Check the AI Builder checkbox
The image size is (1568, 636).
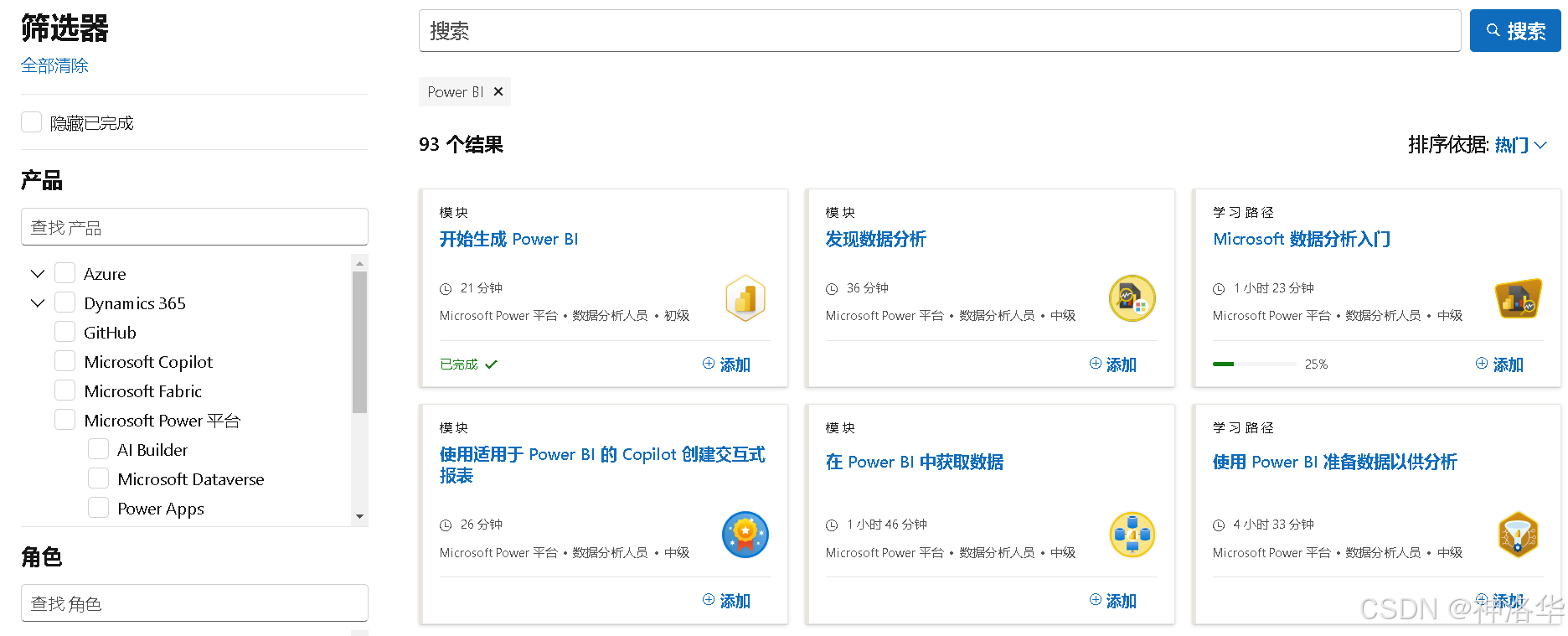[98, 449]
